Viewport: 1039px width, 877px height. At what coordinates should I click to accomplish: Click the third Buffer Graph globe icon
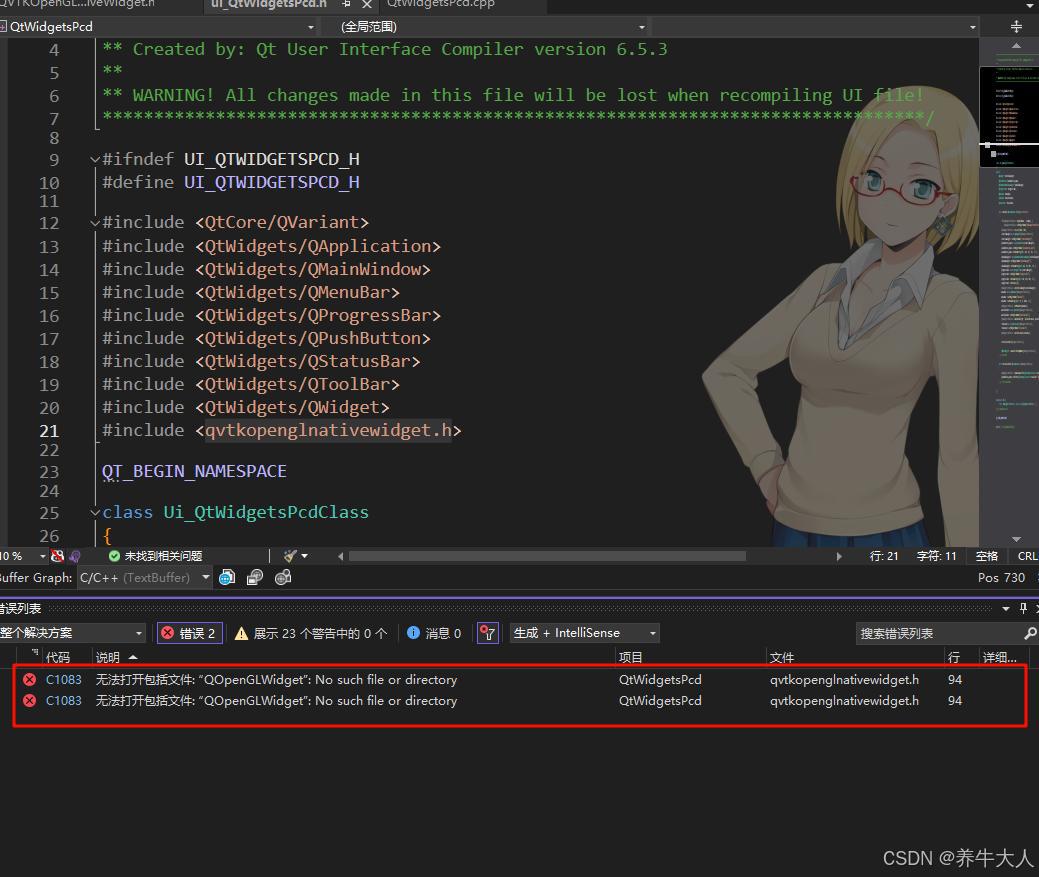pos(283,578)
